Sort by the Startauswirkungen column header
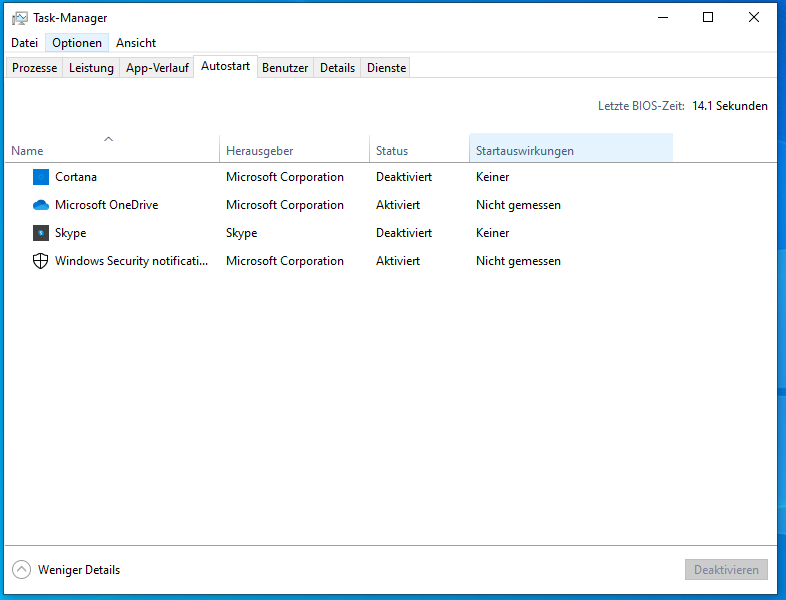The image size is (786, 600). (x=571, y=148)
